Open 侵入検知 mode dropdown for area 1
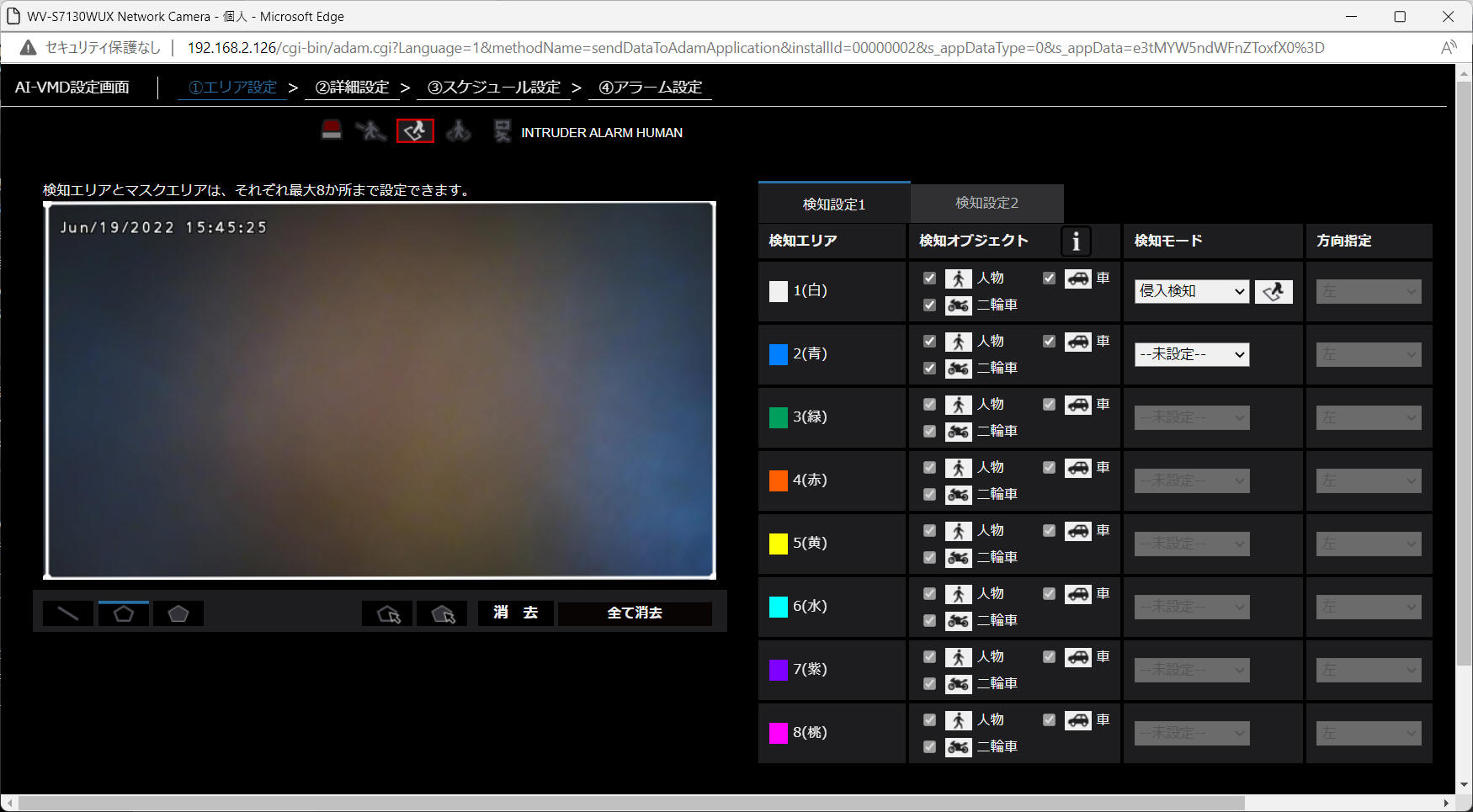The width and height of the screenshot is (1473, 812). 1192,291
